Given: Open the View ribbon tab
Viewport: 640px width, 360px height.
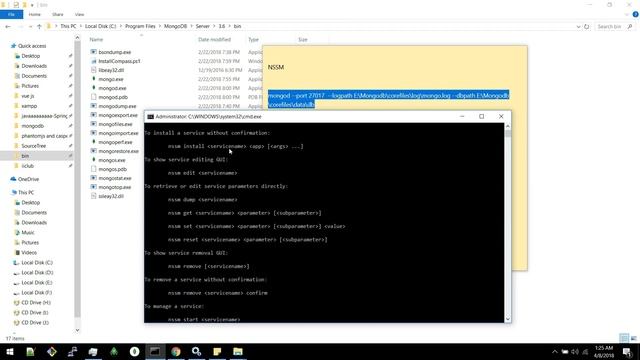Looking at the screenshot, I should click(x=80, y=14).
